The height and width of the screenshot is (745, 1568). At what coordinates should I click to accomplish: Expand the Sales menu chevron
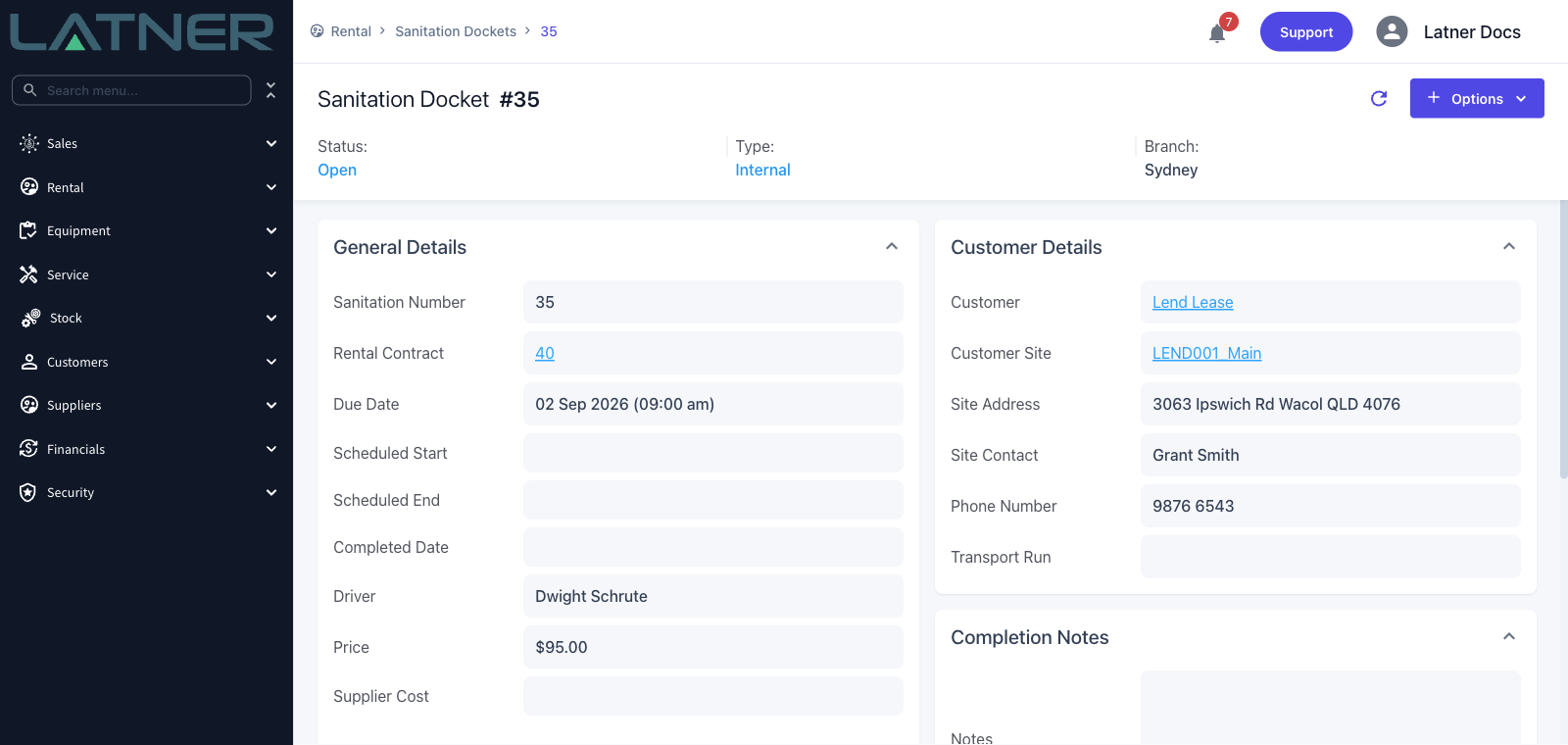pyautogui.click(x=271, y=143)
